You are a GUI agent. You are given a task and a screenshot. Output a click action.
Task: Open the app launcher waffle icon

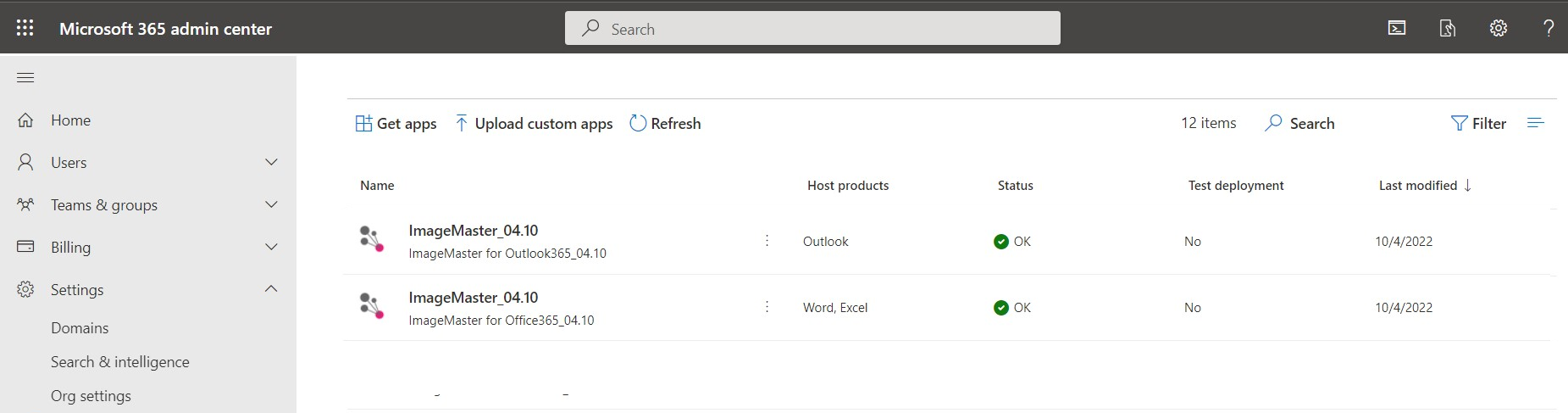25,28
